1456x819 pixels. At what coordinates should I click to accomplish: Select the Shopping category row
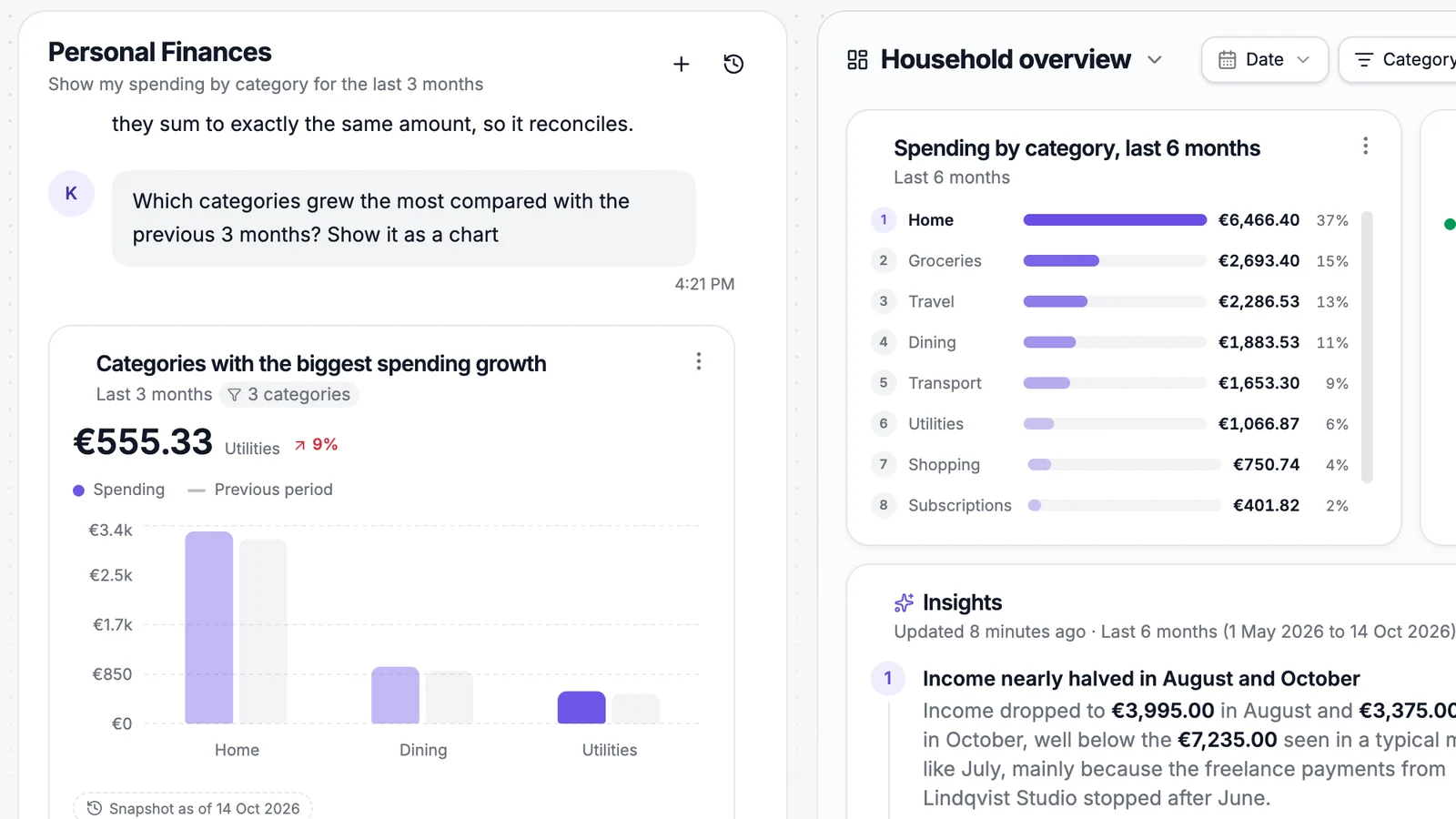coord(1110,465)
